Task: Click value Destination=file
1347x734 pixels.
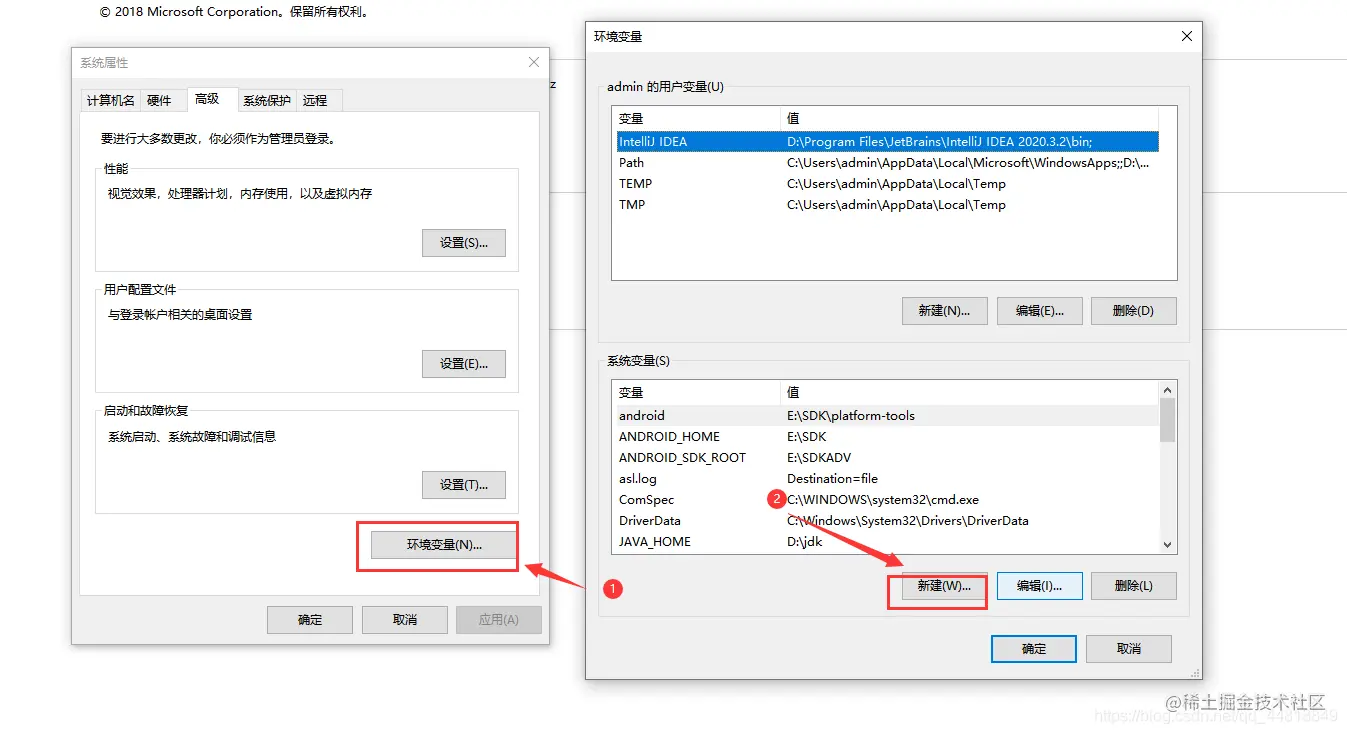Action: [832, 479]
